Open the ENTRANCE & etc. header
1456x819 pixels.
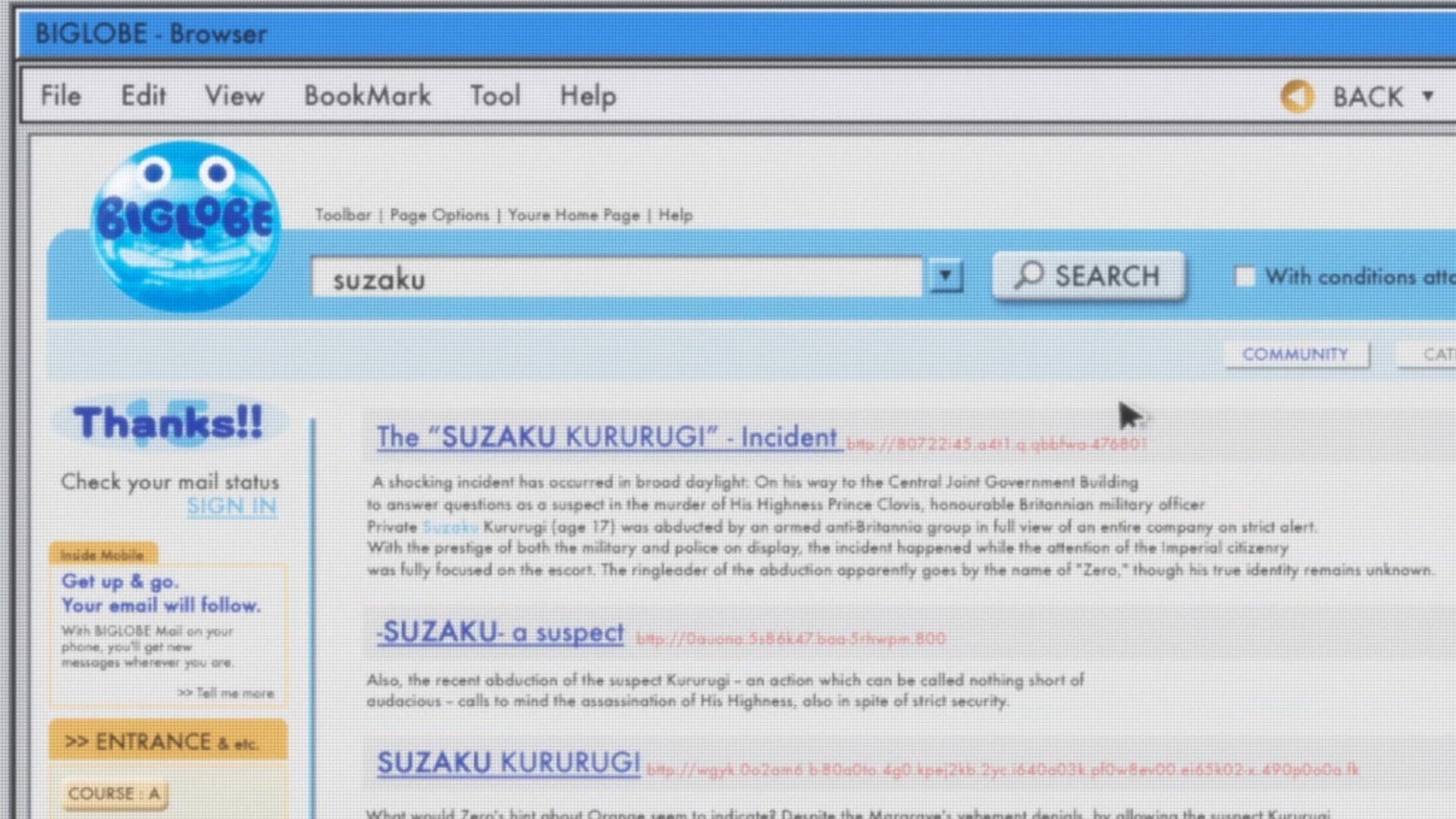[x=168, y=741]
